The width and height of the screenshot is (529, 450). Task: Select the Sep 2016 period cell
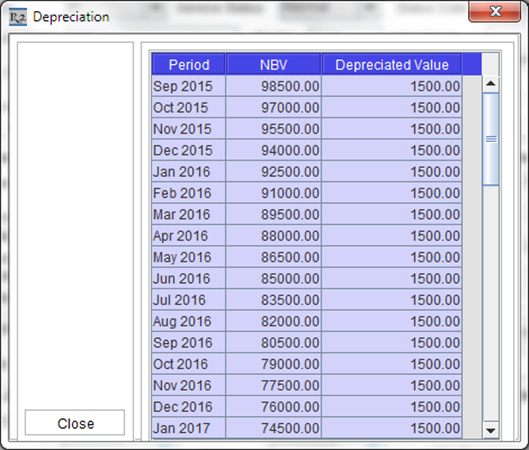coord(189,343)
